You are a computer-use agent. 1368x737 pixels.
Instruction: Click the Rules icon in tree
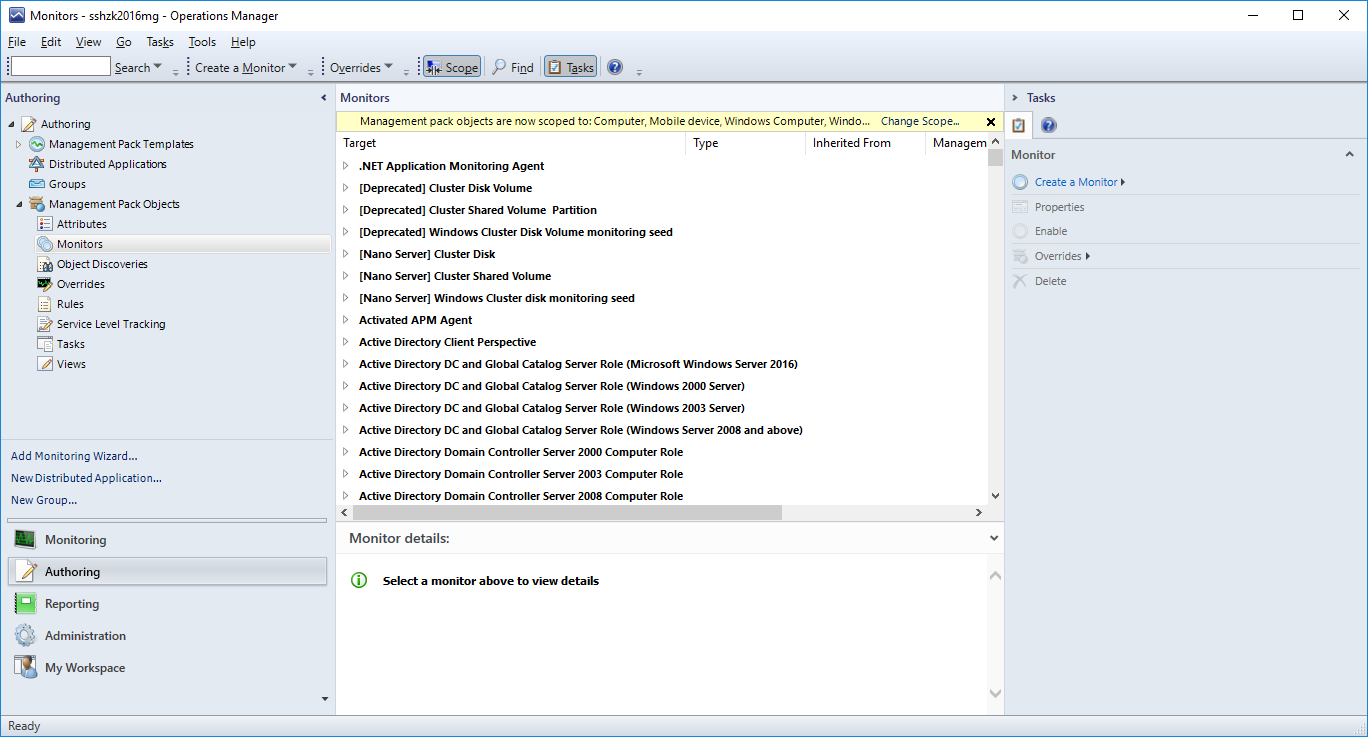click(45, 304)
